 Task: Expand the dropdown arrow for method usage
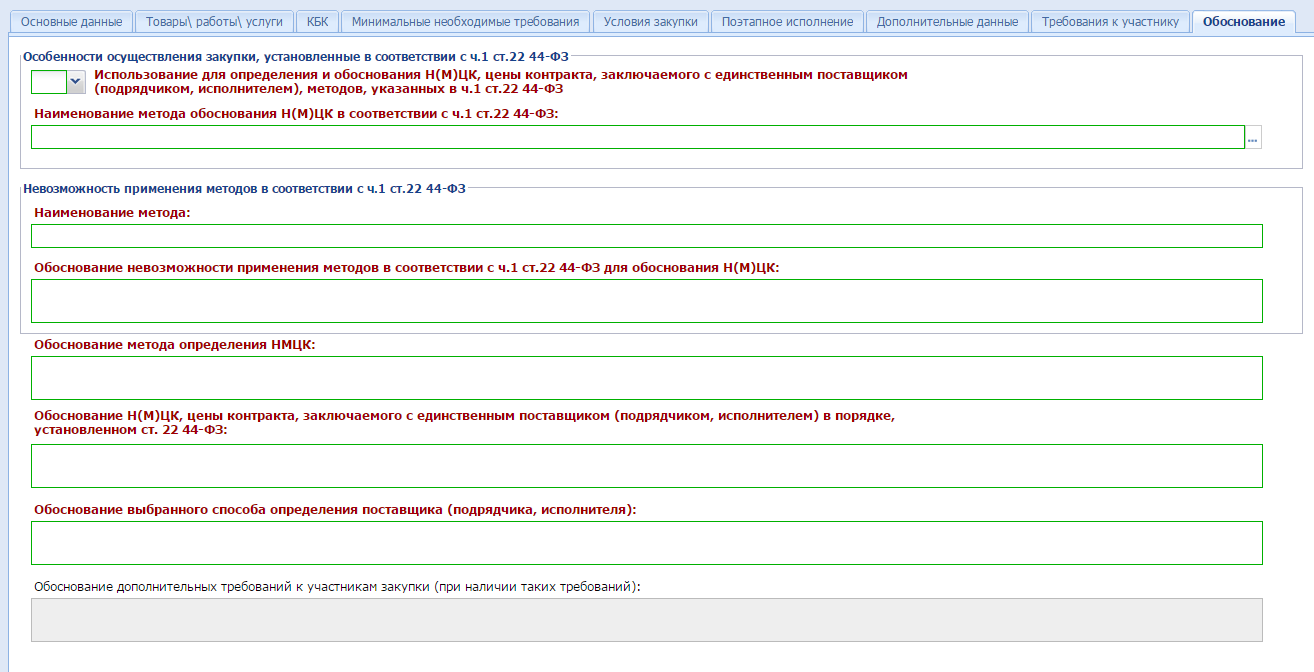coord(76,82)
